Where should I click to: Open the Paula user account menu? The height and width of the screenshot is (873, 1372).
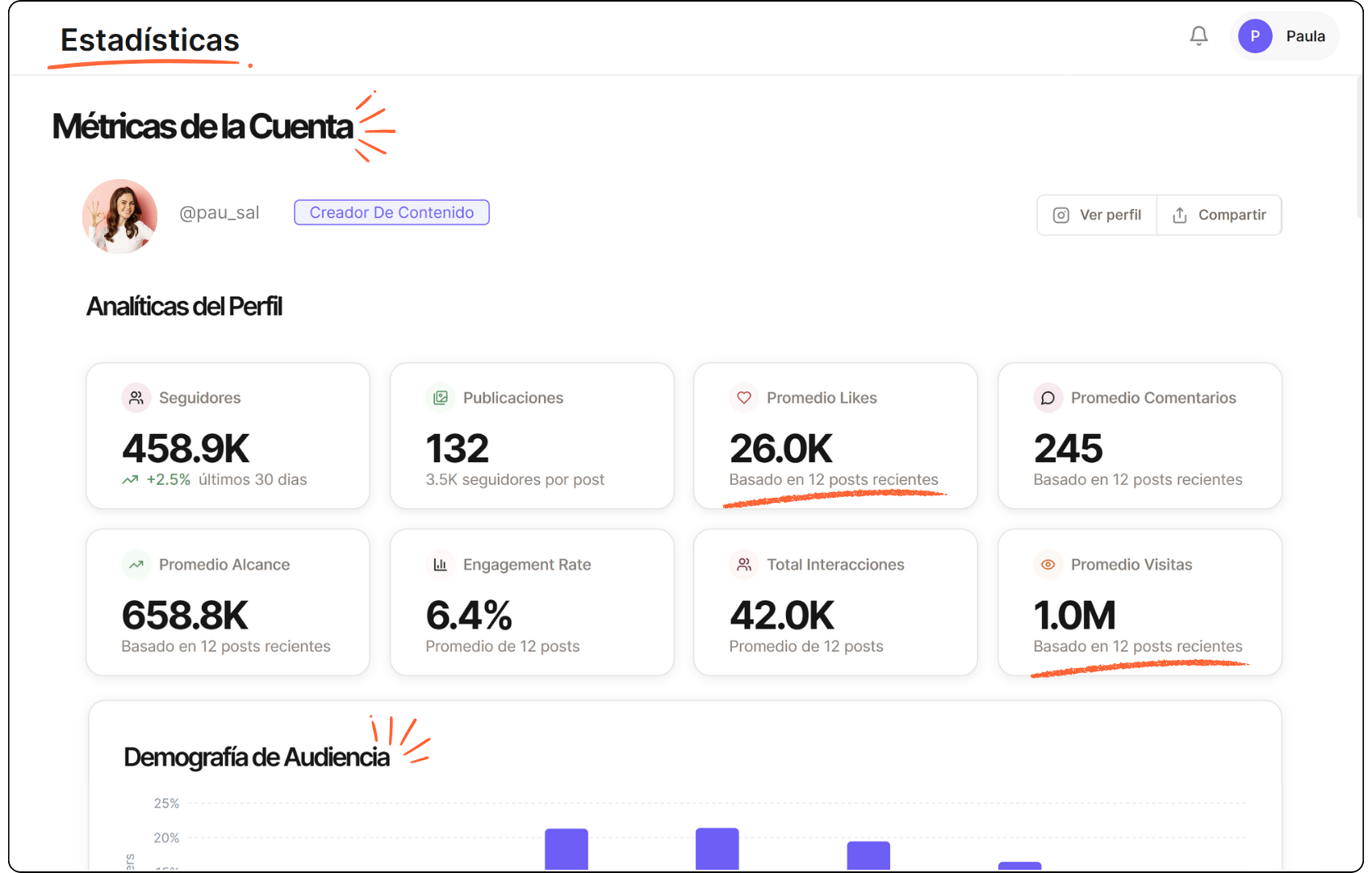click(x=1304, y=36)
